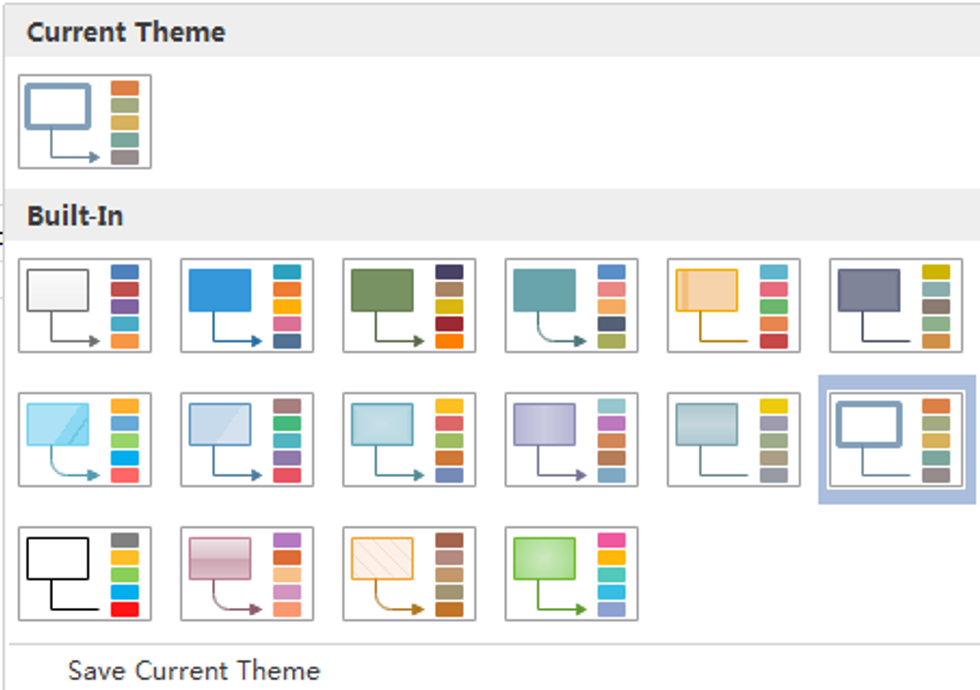980x690 pixels.
Task: Apply the soft teal theme in middle row
Action: pyautogui.click(x=410, y=438)
